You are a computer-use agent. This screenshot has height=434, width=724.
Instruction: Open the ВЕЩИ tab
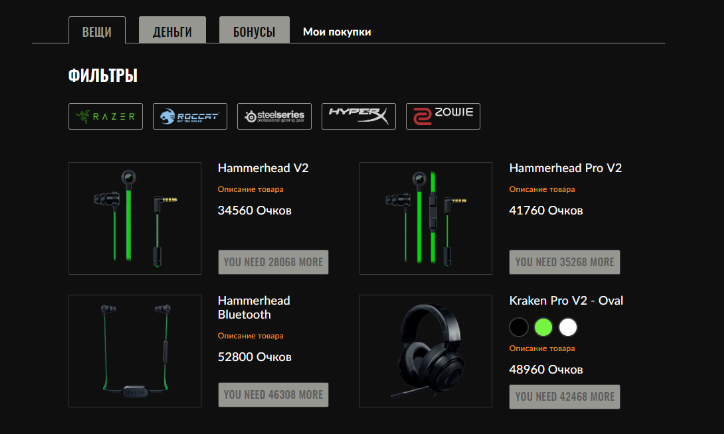[x=97, y=31]
